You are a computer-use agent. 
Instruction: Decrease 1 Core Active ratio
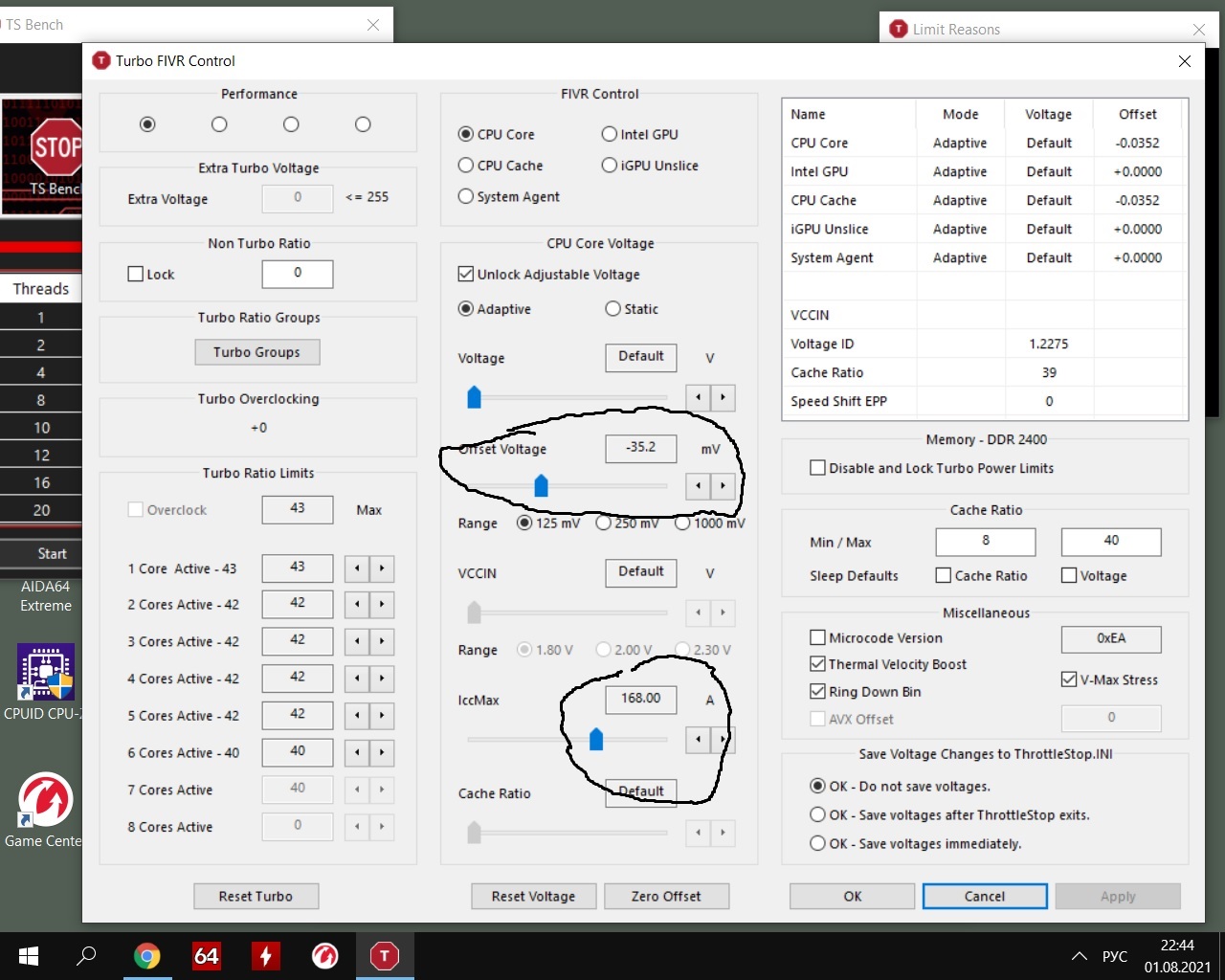click(357, 568)
